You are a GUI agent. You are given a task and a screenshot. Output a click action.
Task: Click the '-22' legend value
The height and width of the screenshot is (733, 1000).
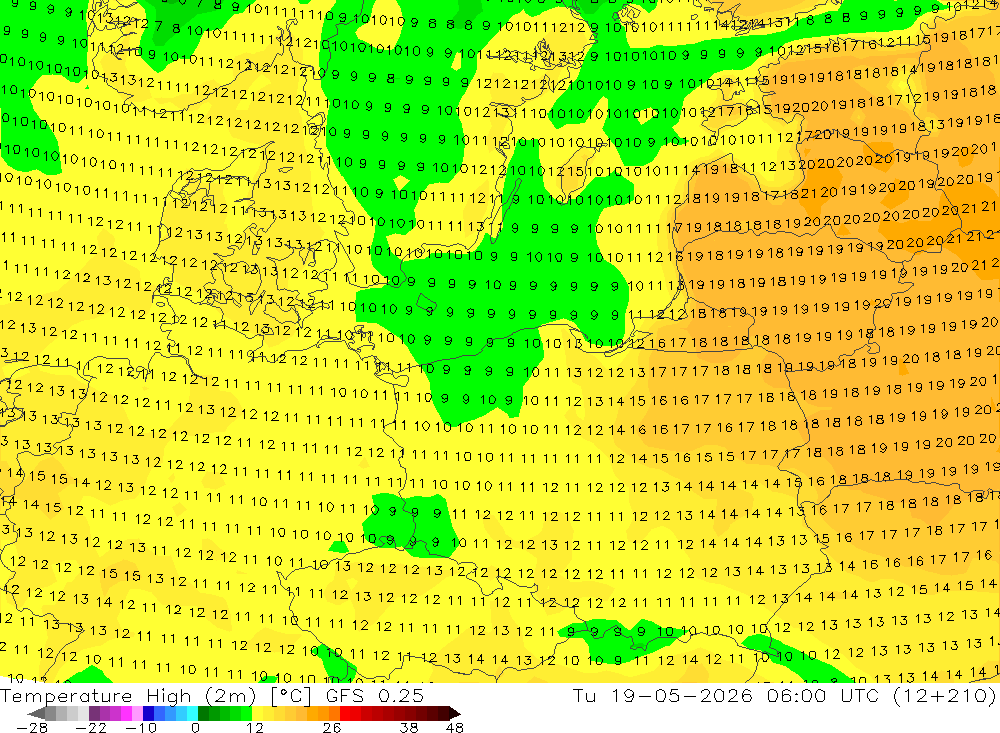coord(91,728)
